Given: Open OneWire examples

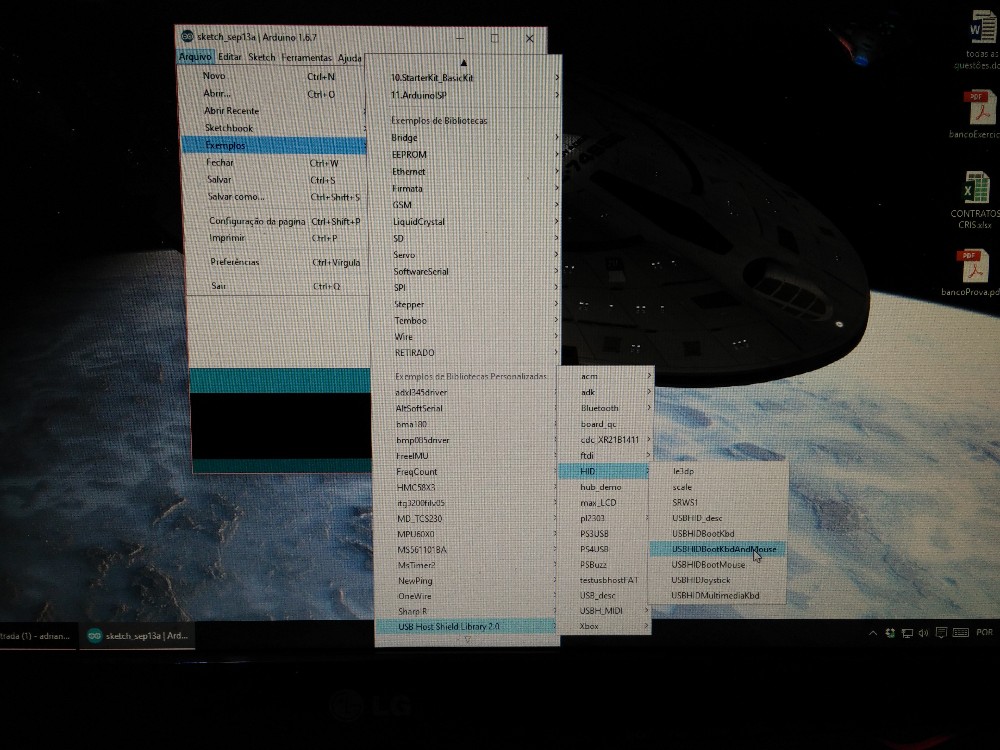Looking at the screenshot, I should (x=466, y=596).
